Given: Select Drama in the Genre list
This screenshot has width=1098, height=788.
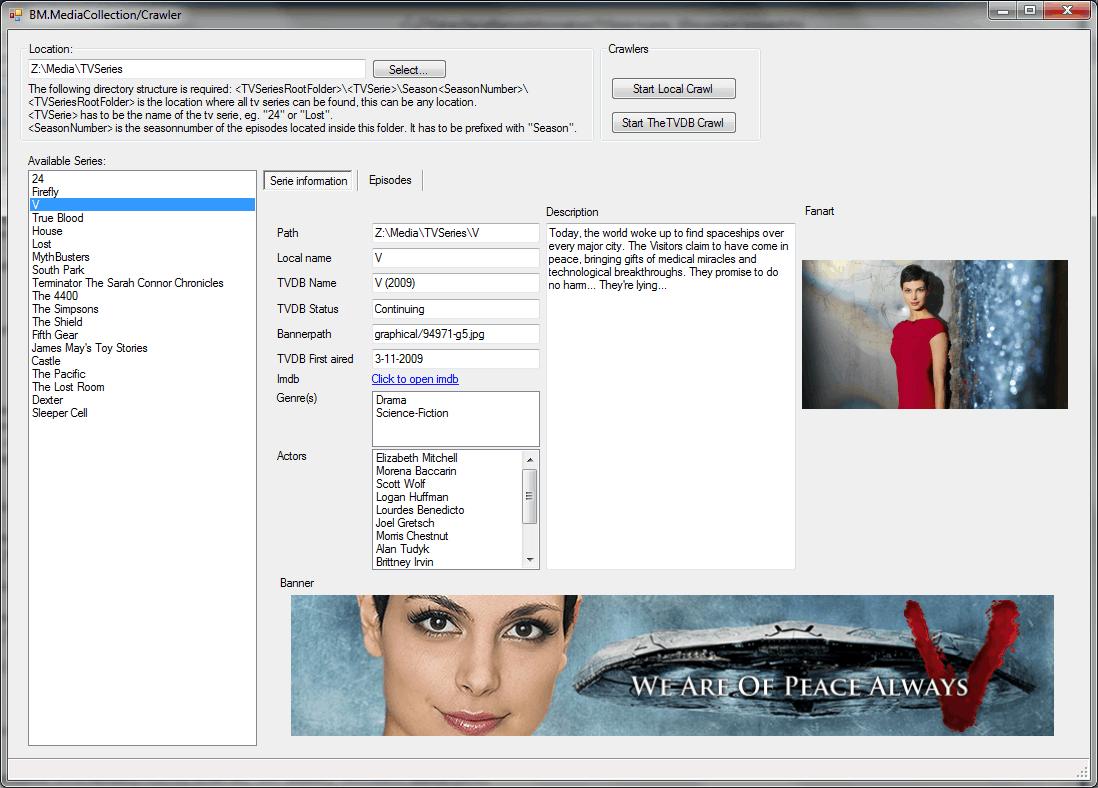Looking at the screenshot, I should click(x=455, y=400).
